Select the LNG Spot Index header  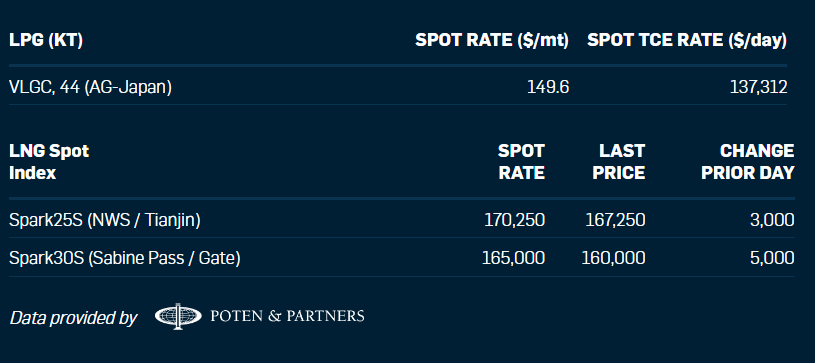tap(49, 162)
